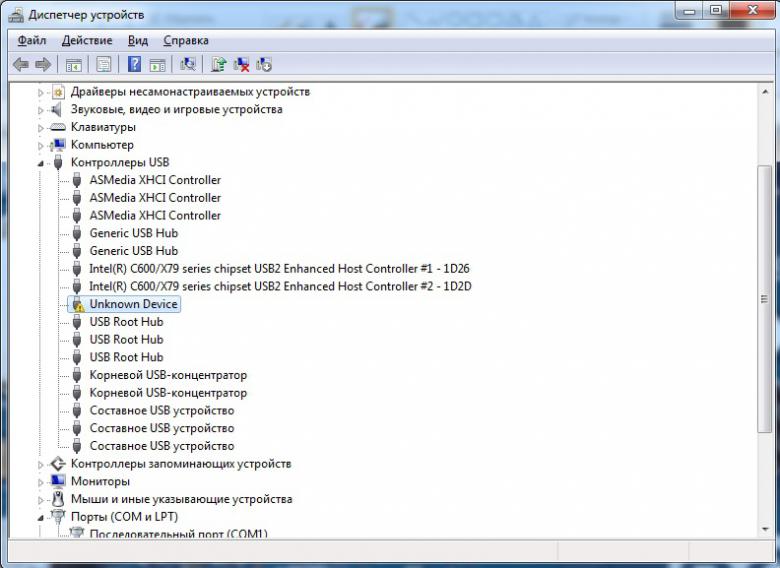
Task: Select the keyboard icon beside Клавиатуры
Action: pyautogui.click(x=58, y=127)
